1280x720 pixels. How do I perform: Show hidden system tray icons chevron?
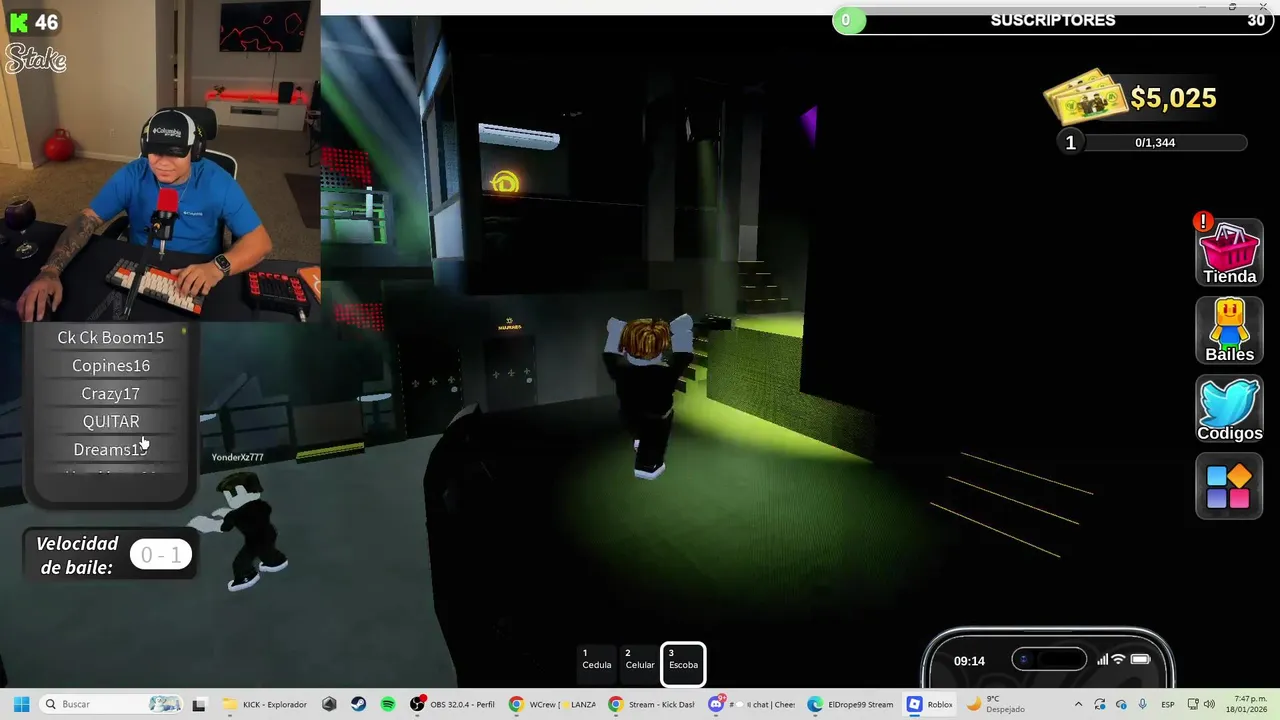click(x=1078, y=704)
